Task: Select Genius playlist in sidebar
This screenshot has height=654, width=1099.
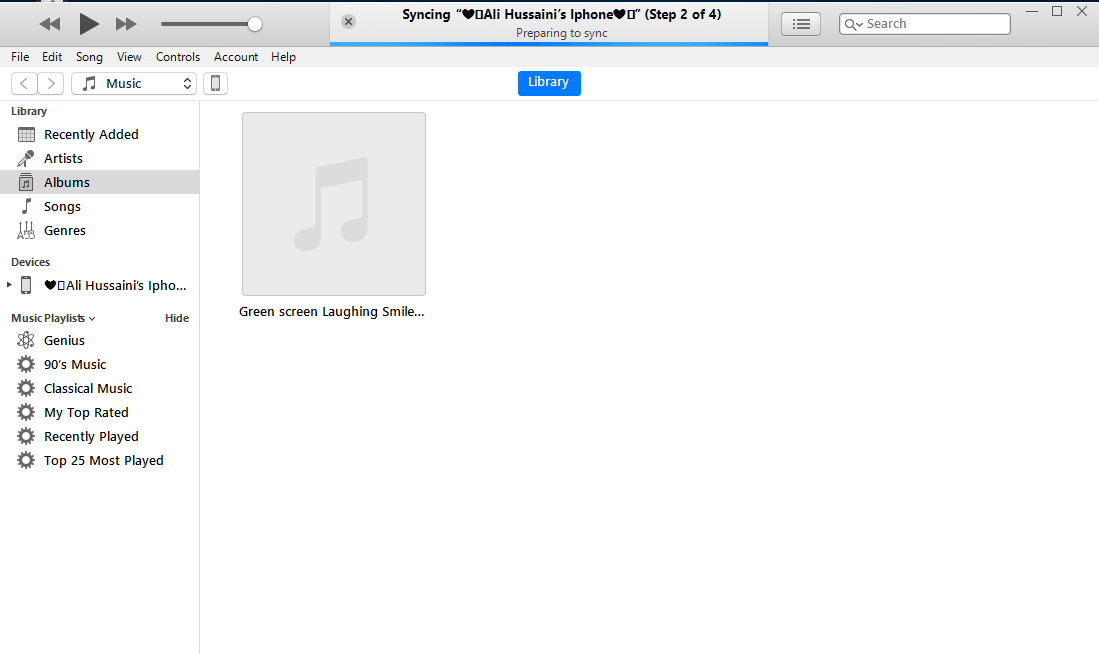Action: coord(64,341)
